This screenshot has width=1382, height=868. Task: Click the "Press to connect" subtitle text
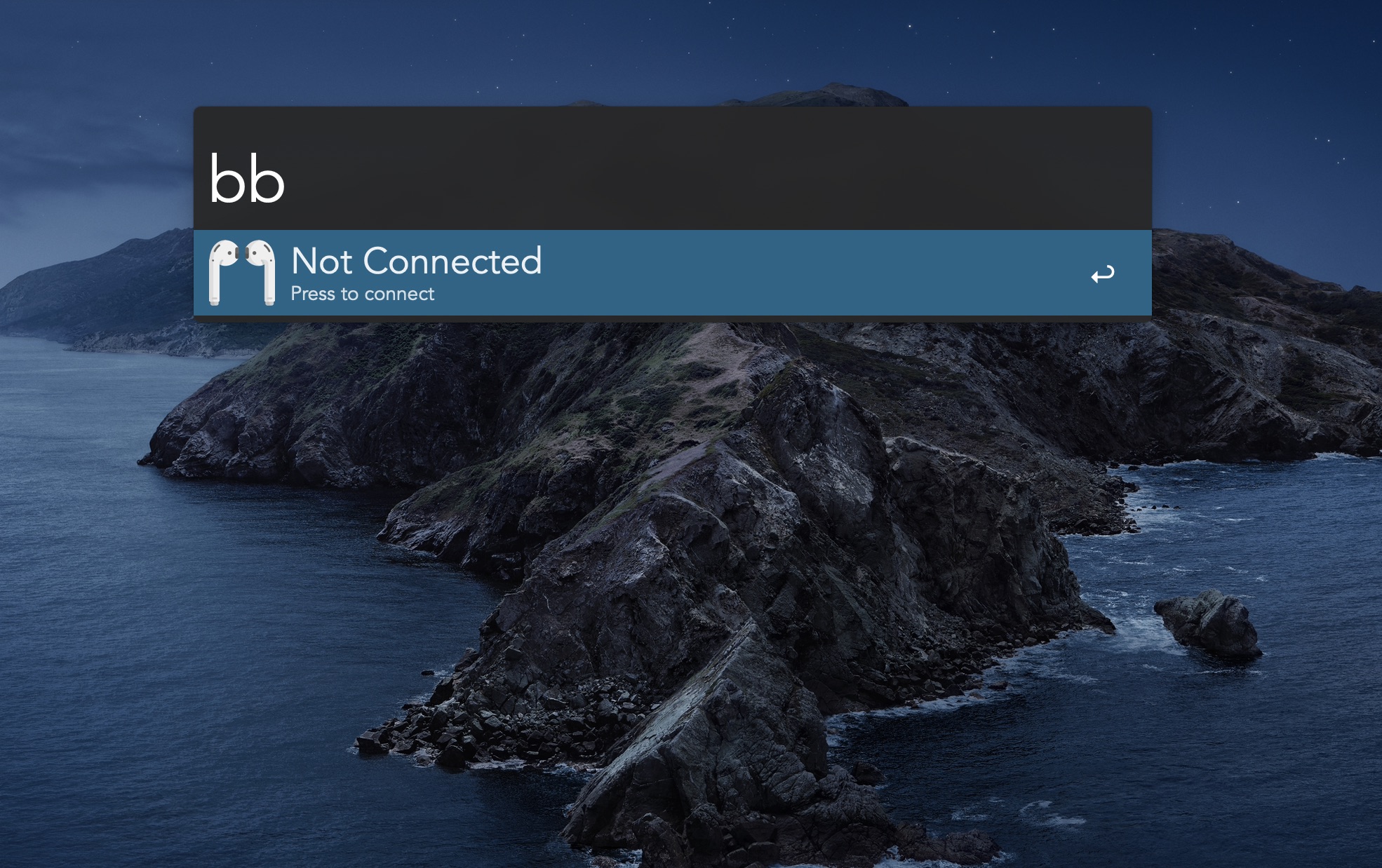pos(363,294)
